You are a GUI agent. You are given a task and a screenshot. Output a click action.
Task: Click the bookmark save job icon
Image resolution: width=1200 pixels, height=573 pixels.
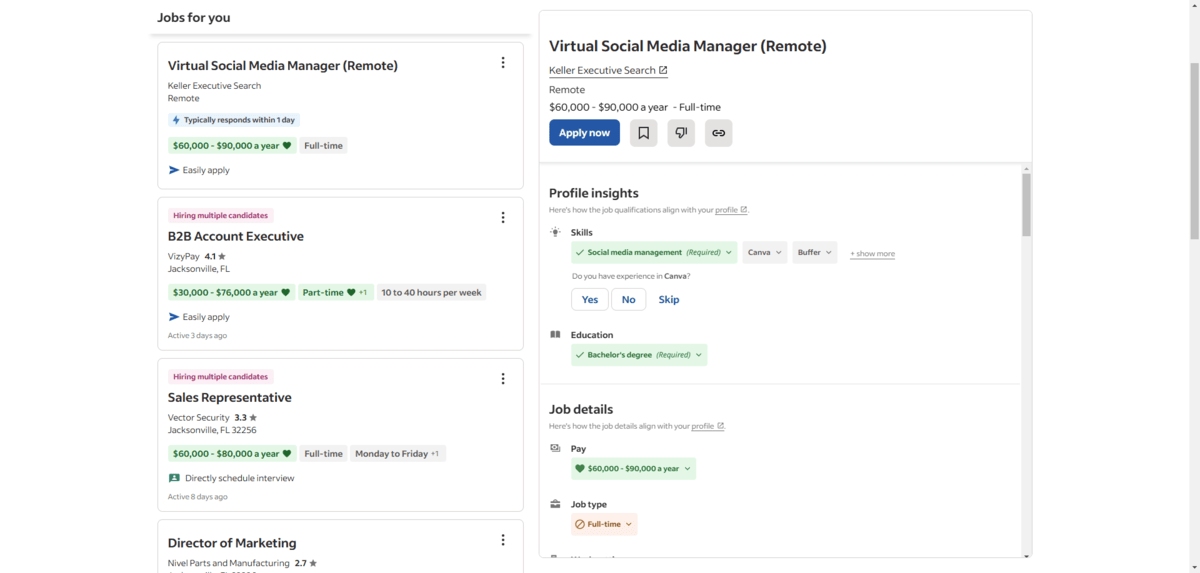(643, 133)
